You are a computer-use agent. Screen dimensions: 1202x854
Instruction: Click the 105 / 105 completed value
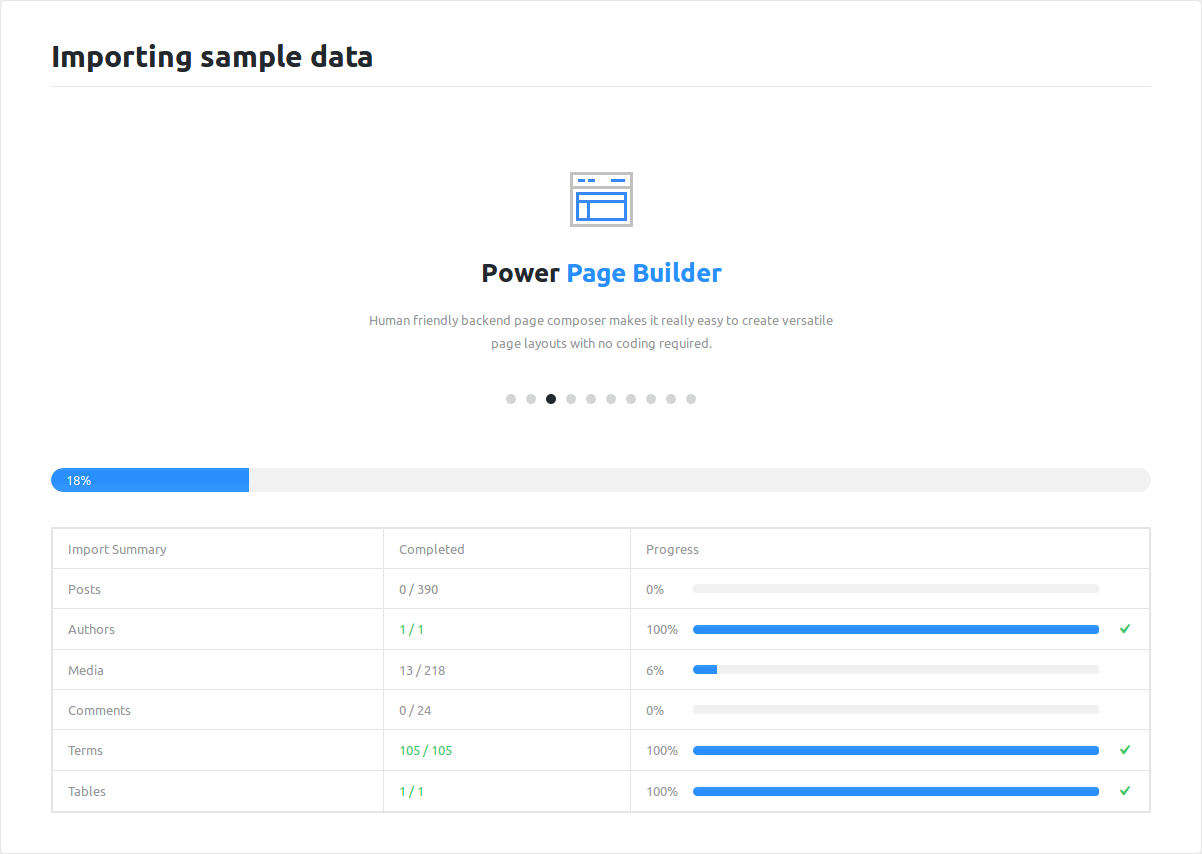[x=426, y=750]
